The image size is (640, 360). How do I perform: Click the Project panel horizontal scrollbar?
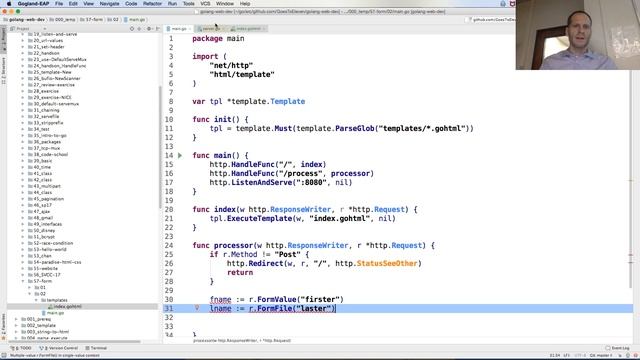(74, 342)
